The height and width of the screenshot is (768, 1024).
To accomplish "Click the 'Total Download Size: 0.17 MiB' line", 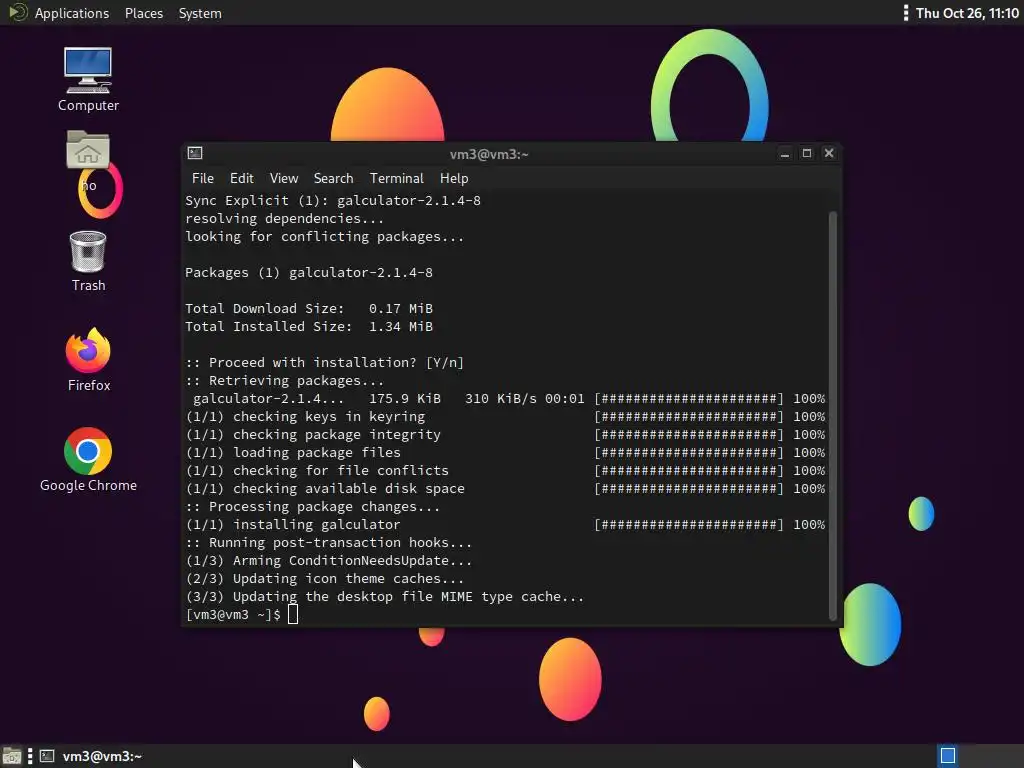I will pyautogui.click(x=309, y=308).
